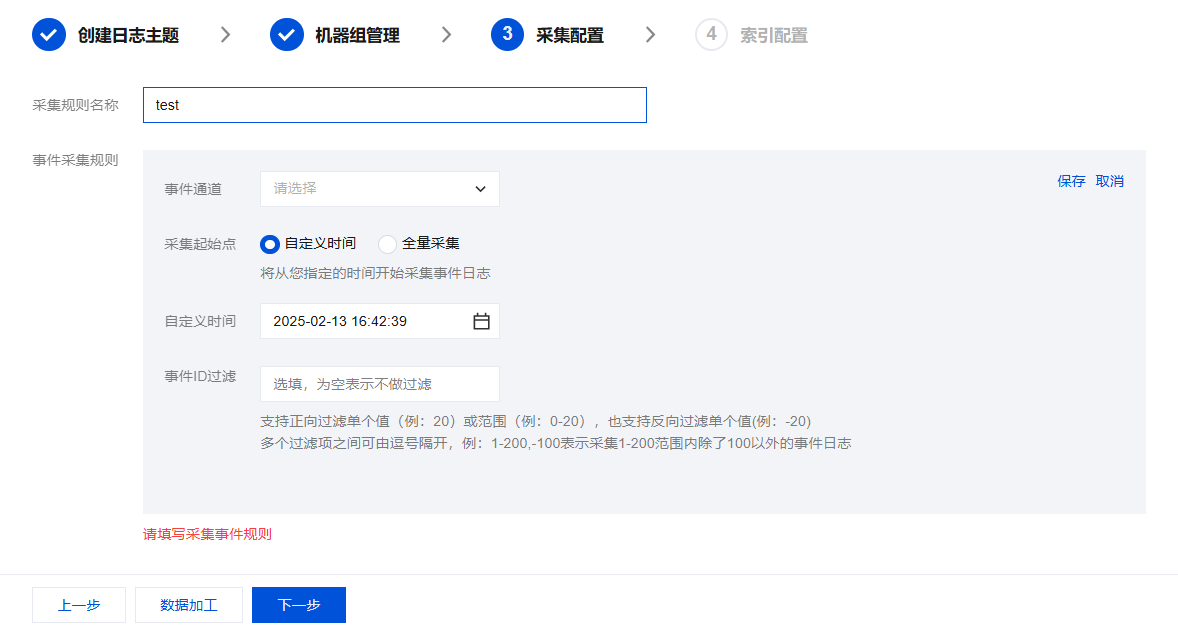Focus the 事件ID过滤 input field
Image resolution: width=1178 pixels, height=630 pixels.
click(379, 384)
